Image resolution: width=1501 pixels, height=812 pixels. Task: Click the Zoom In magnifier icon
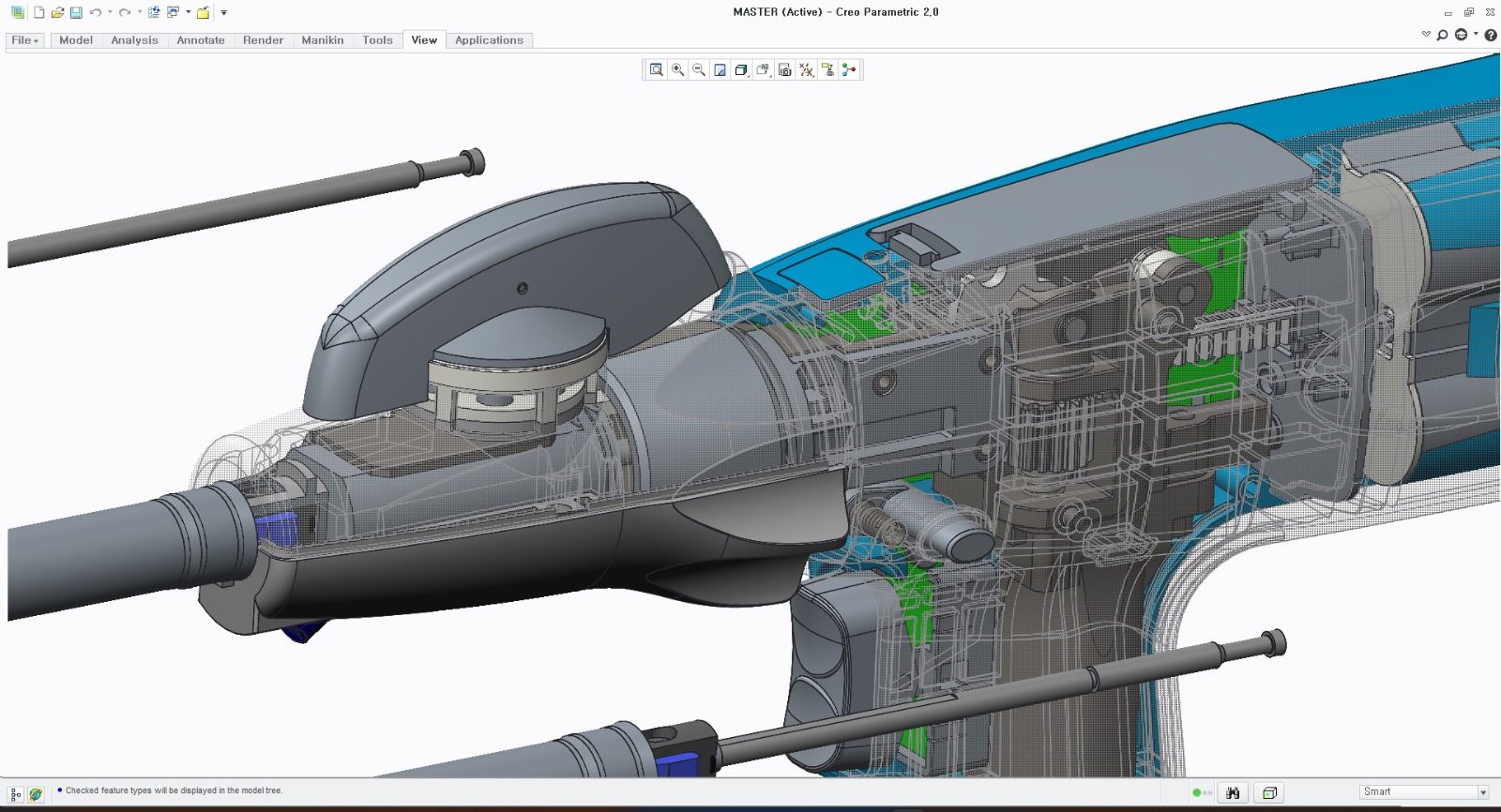click(677, 69)
